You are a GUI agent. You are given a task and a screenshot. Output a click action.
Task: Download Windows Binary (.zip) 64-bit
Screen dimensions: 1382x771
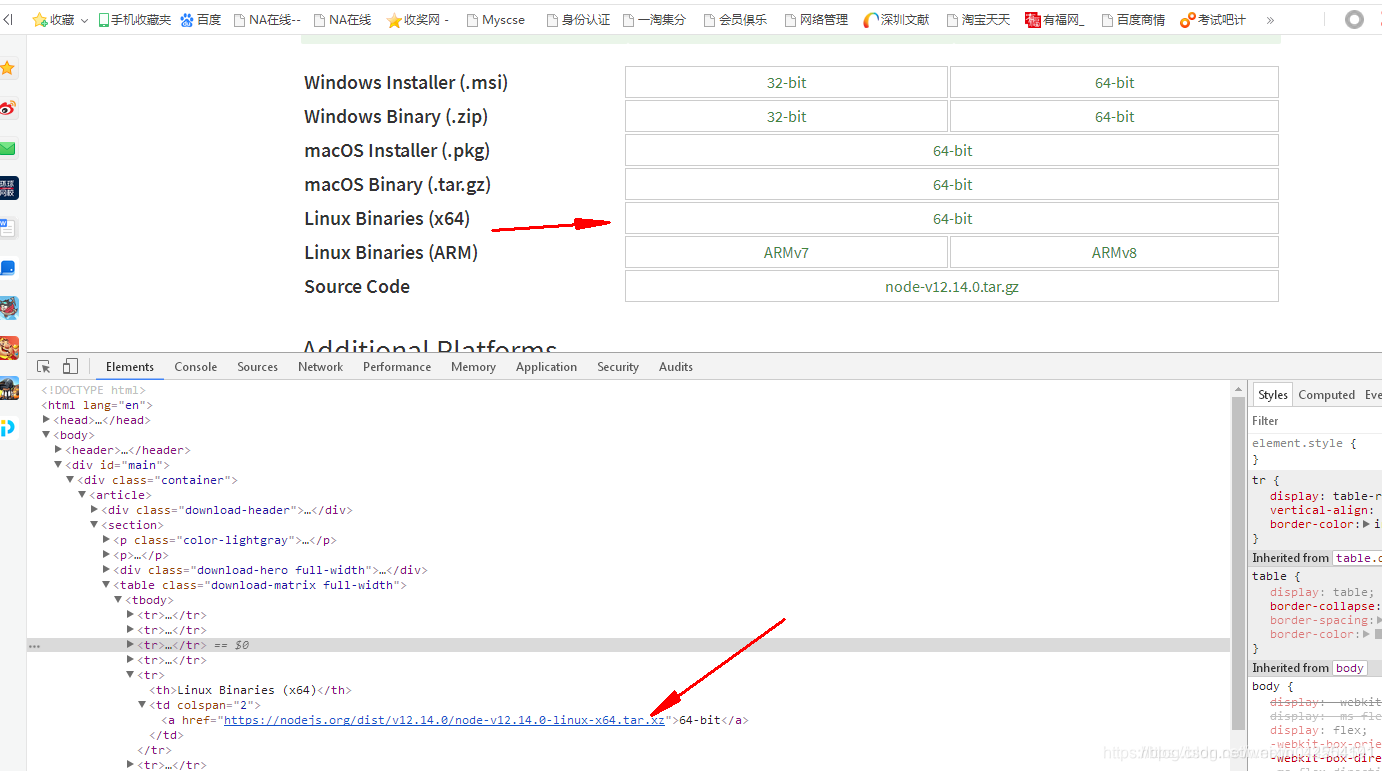1114,117
